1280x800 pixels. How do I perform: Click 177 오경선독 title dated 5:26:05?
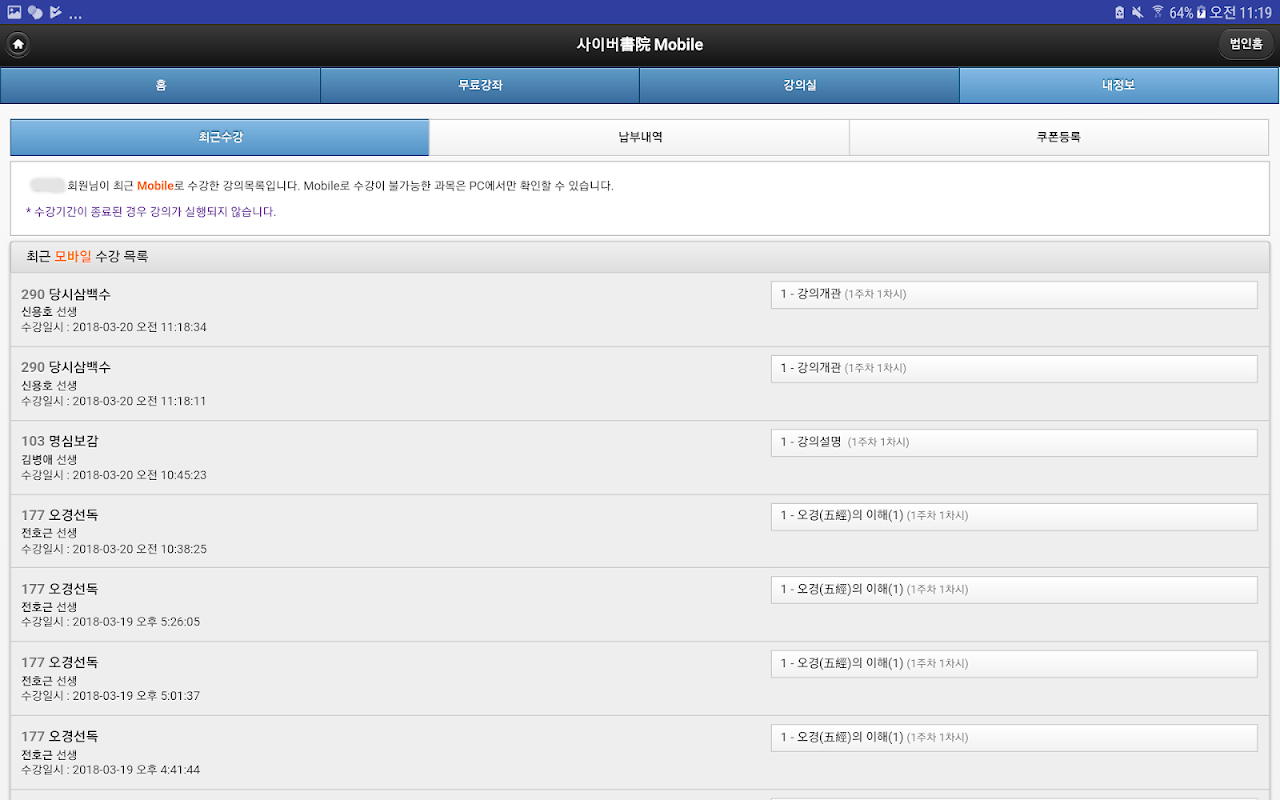pos(60,589)
